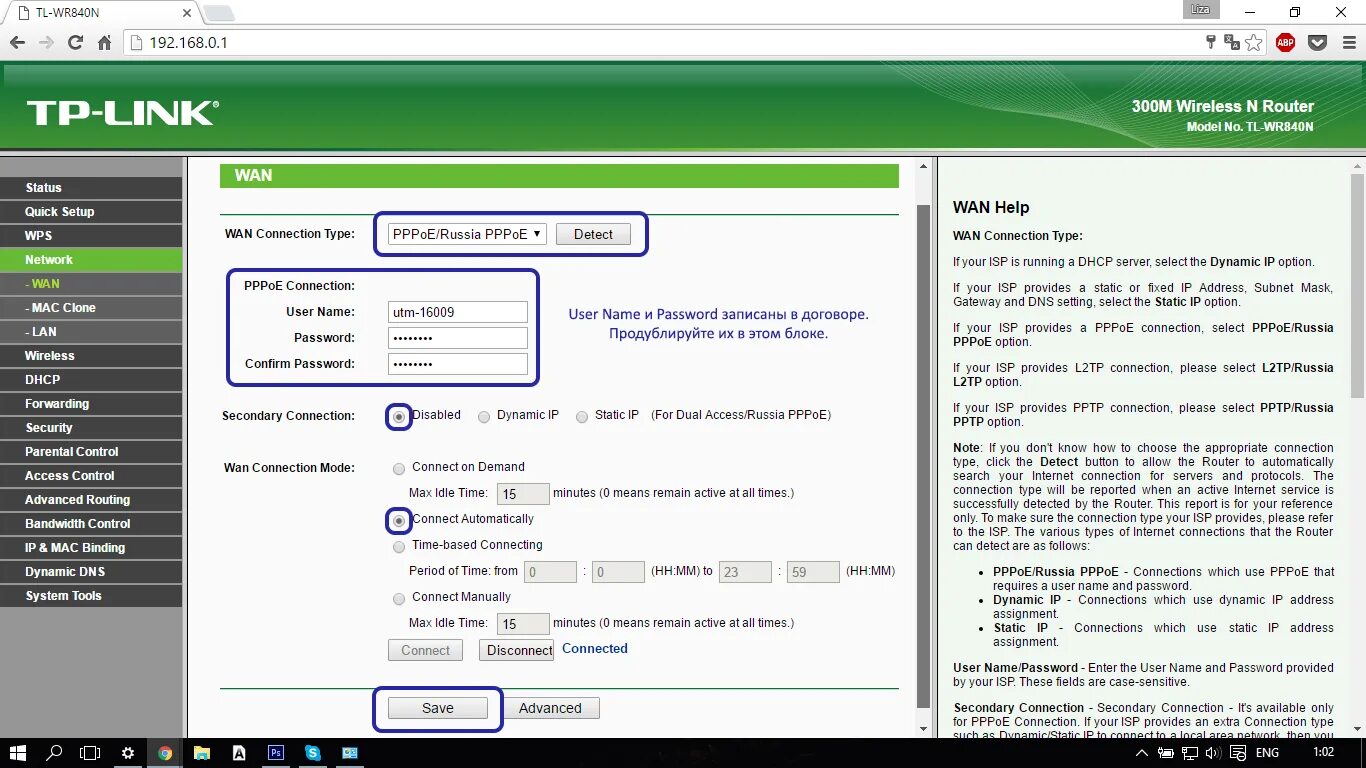Open the Windows Start menu
The image size is (1366, 768).
point(18,753)
